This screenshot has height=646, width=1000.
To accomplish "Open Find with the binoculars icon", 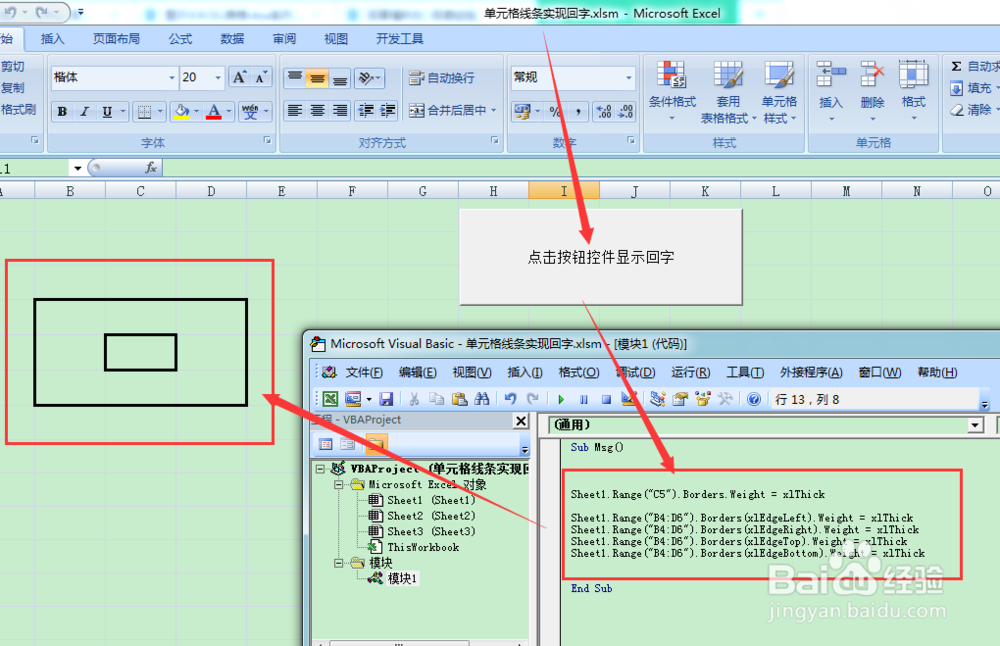I will pos(482,399).
